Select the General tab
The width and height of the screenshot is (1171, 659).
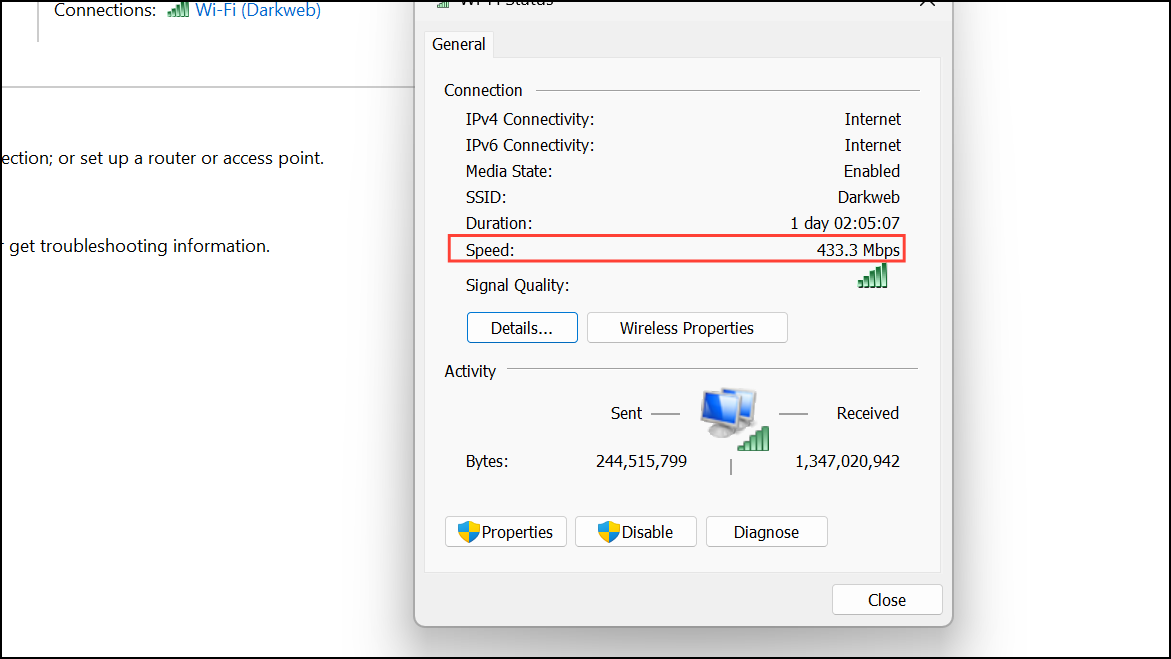(458, 44)
